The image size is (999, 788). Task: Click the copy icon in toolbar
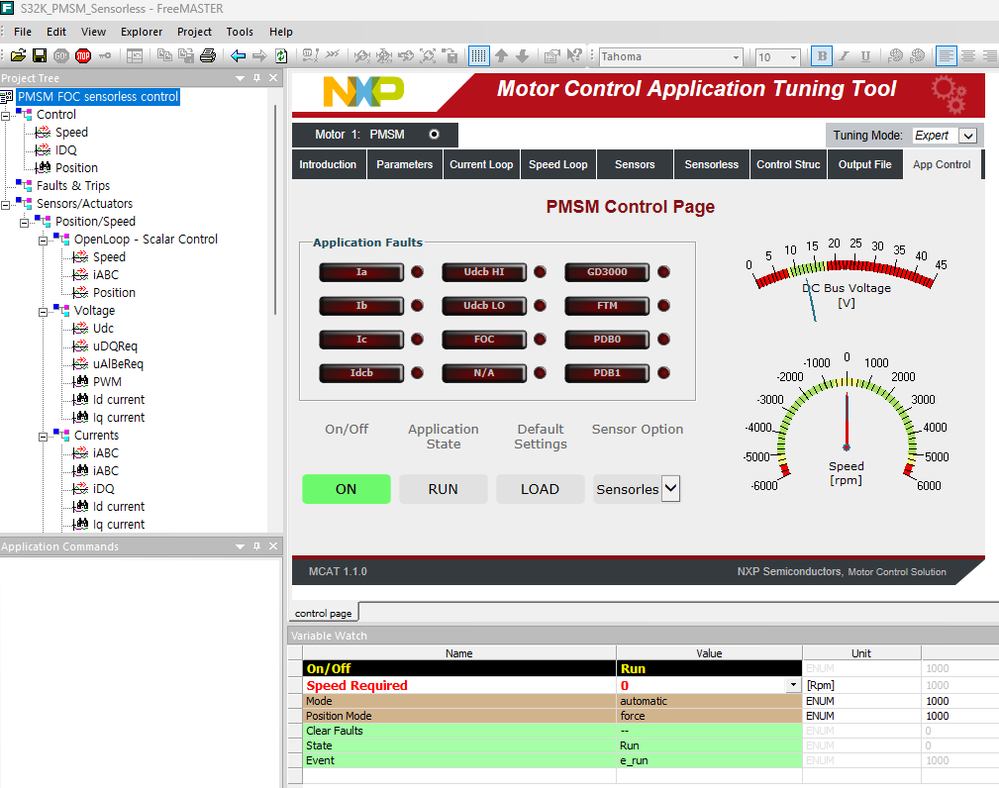point(164,56)
